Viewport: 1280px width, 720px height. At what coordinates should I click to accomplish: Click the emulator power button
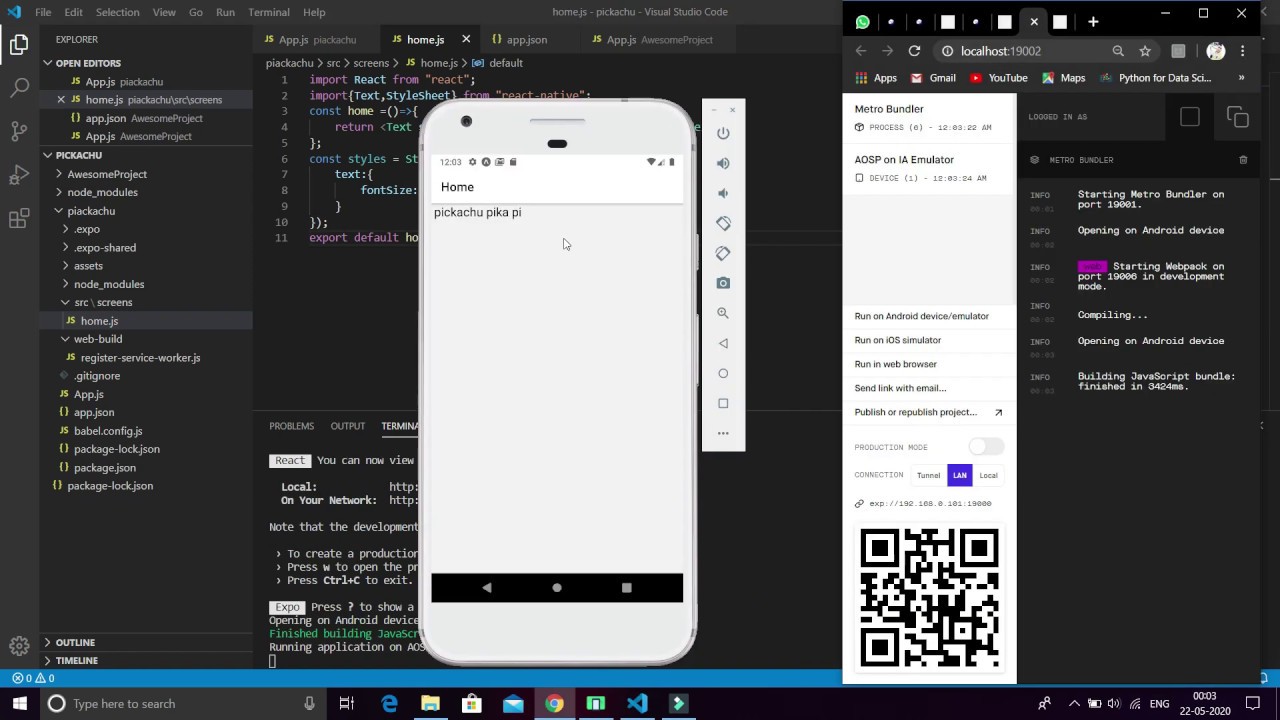[723, 133]
